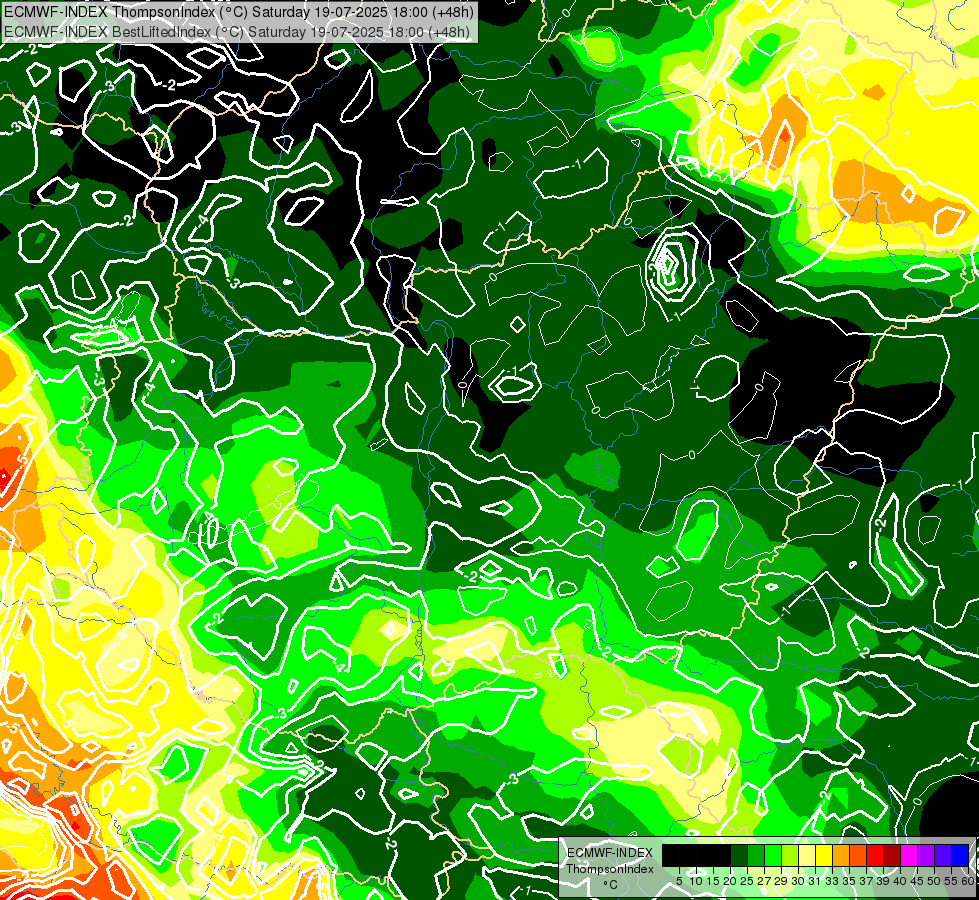This screenshot has width=979, height=900.
Task: Click the legend tick value 50
Action: pos(935,881)
